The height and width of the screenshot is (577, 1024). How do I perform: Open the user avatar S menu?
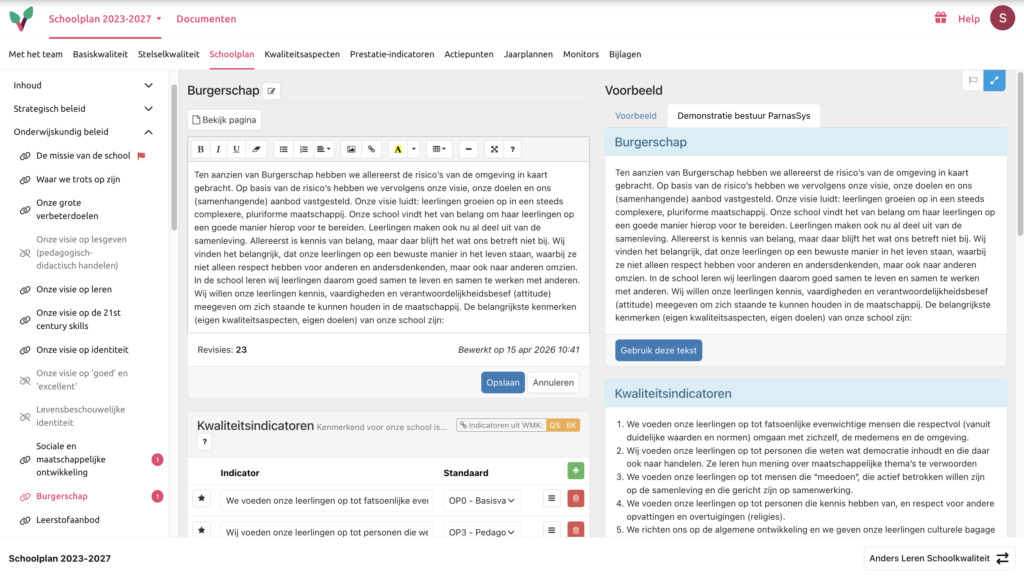point(1002,18)
